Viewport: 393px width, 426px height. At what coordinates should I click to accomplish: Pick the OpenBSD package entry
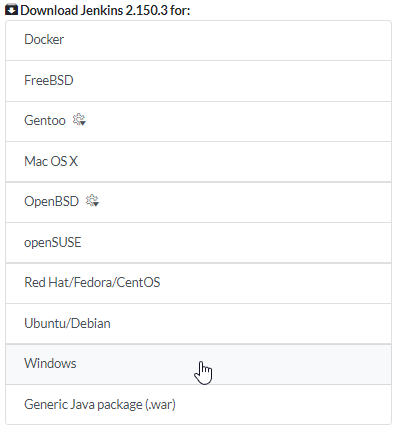click(x=198, y=202)
